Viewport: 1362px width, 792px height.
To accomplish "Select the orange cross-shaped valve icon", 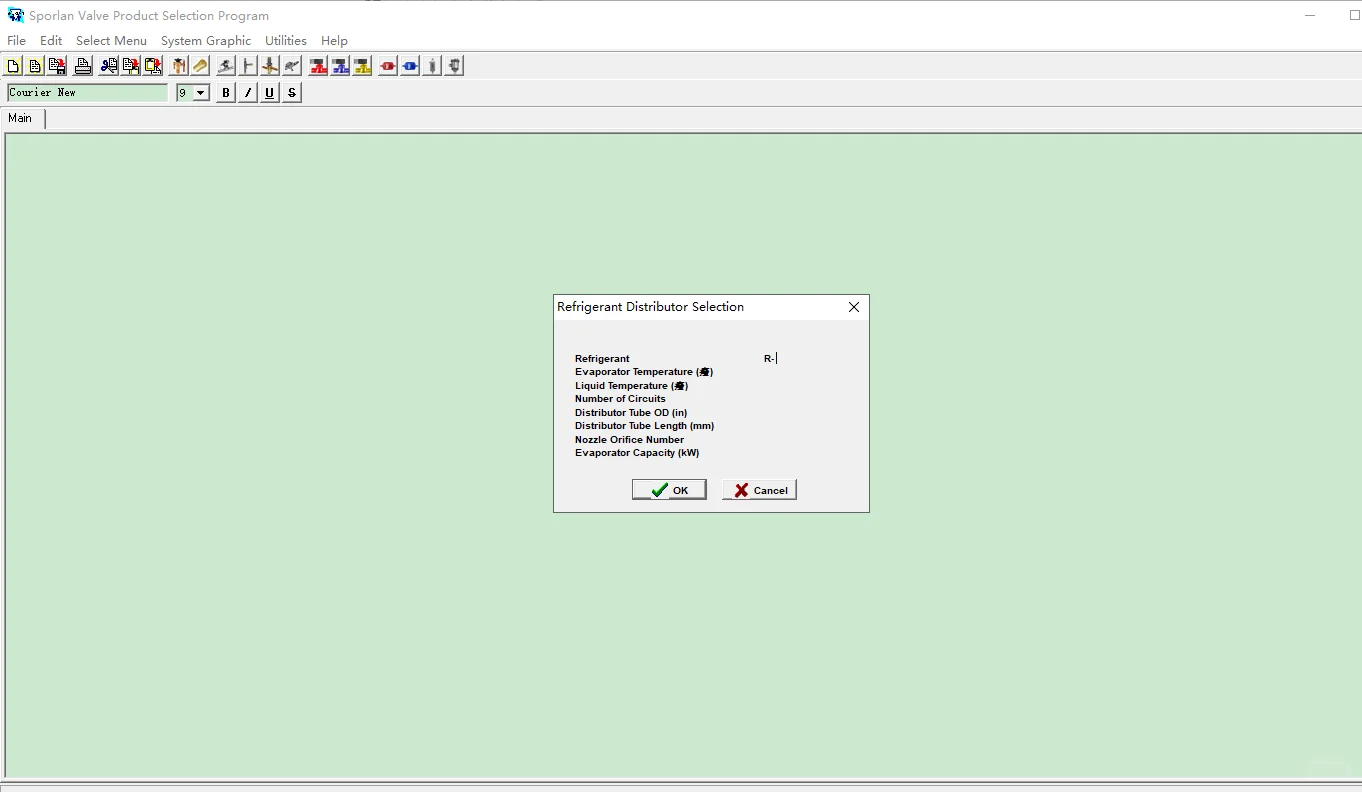I will point(270,66).
